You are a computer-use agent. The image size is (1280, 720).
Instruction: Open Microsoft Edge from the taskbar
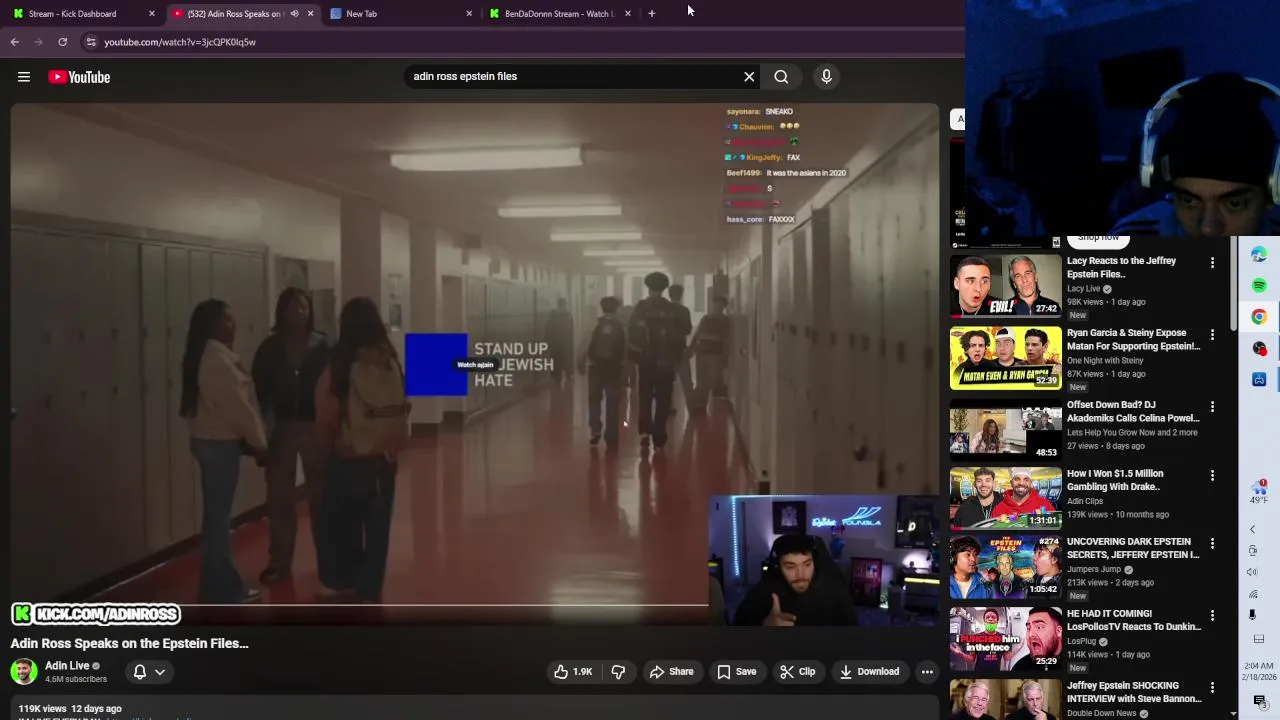1259,254
